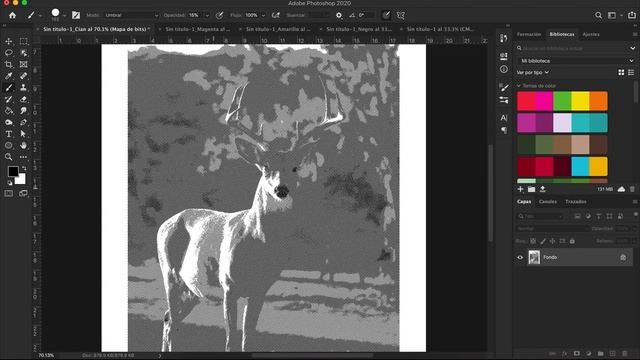The image size is (640, 360).
Task: Select the Object Selection tool
Action: pos(23,53)
